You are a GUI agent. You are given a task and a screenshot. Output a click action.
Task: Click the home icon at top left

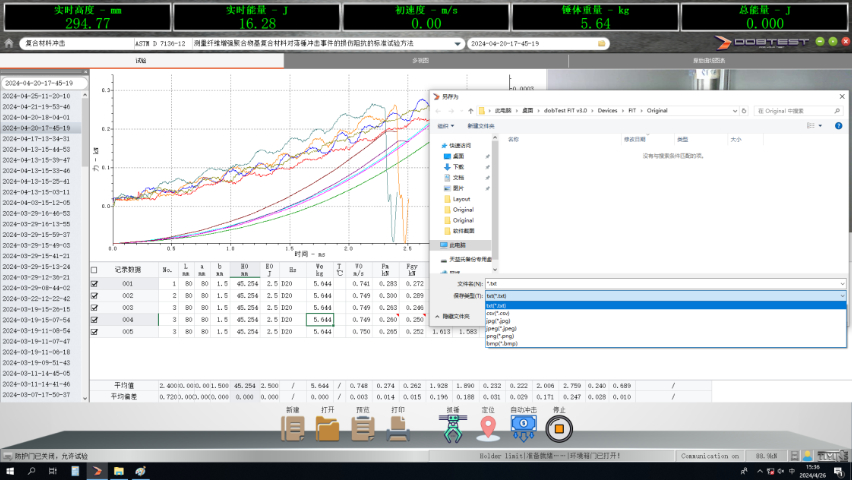pyautogui.click(x=10, y=44)
